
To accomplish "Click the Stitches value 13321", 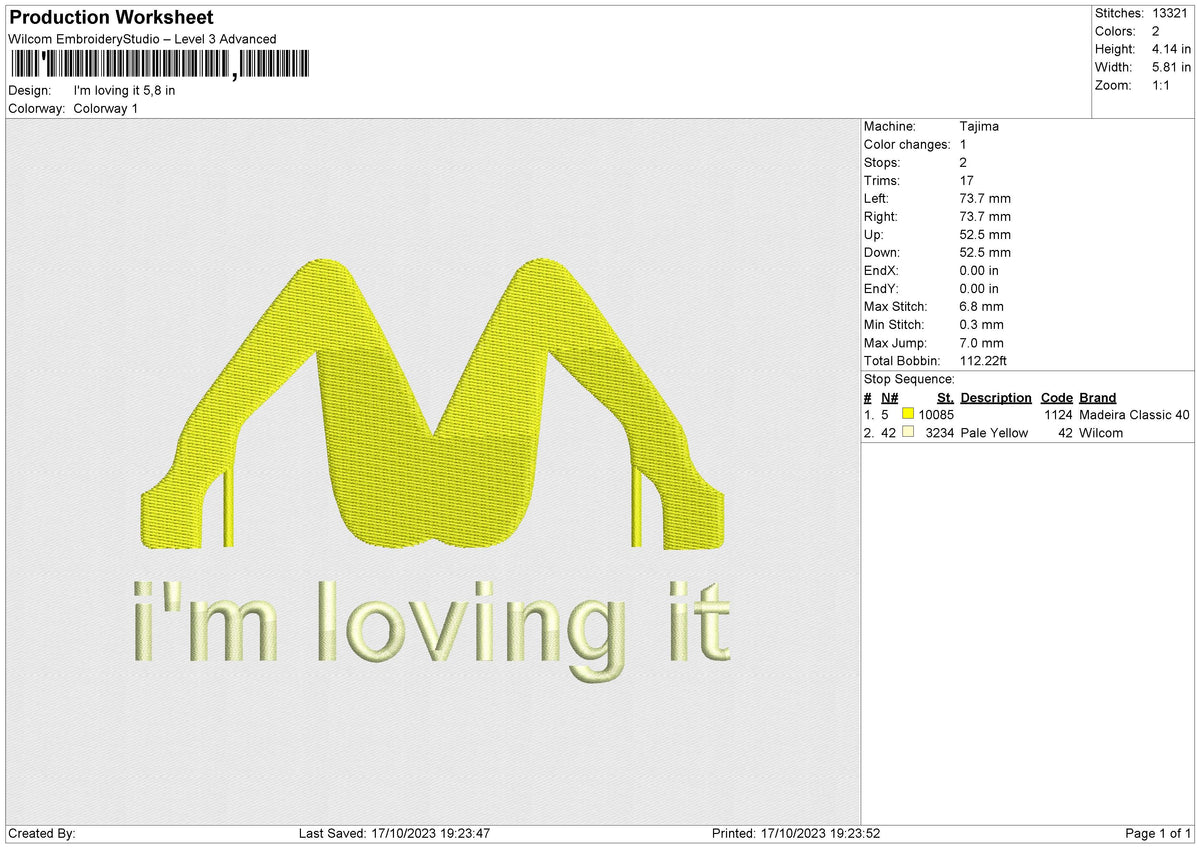I will 1171,13.
